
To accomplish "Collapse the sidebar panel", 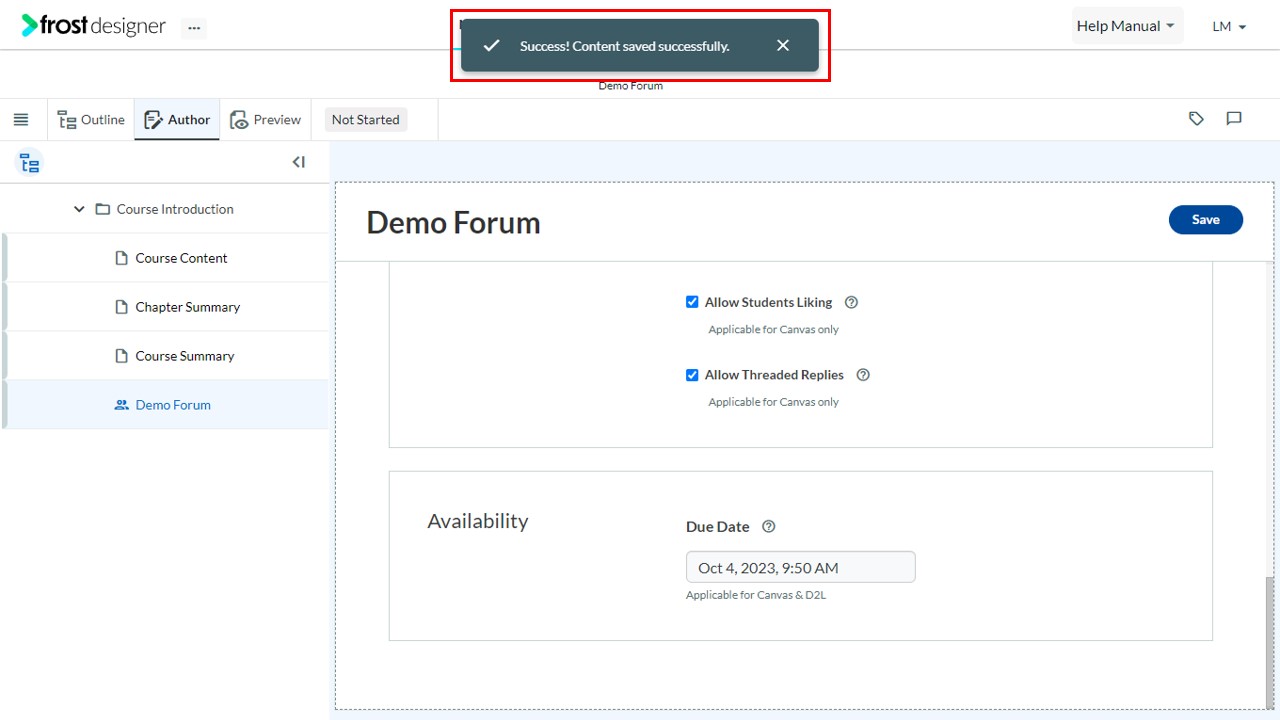I will click(298, 162).
